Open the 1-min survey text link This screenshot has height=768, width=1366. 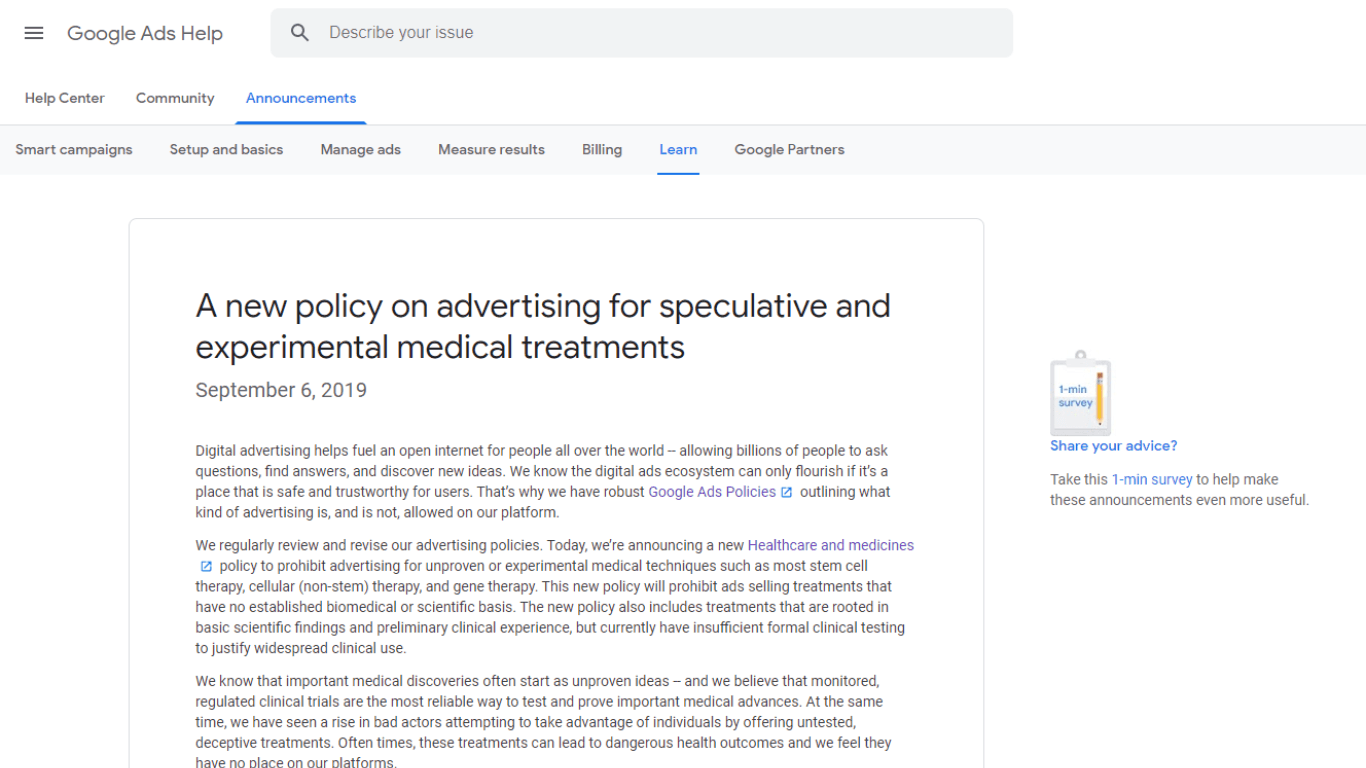1152,480
